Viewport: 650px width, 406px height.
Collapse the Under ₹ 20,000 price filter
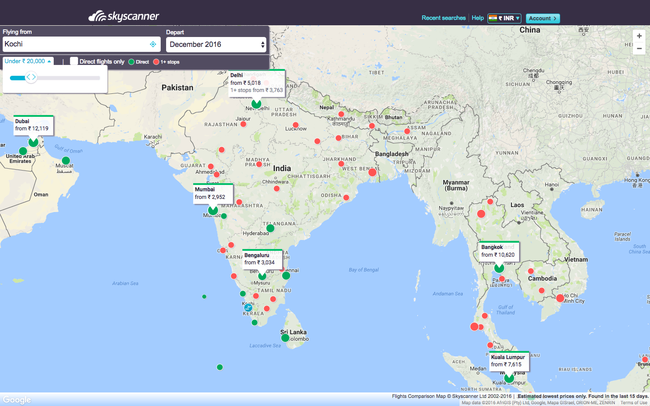(28, 61)
